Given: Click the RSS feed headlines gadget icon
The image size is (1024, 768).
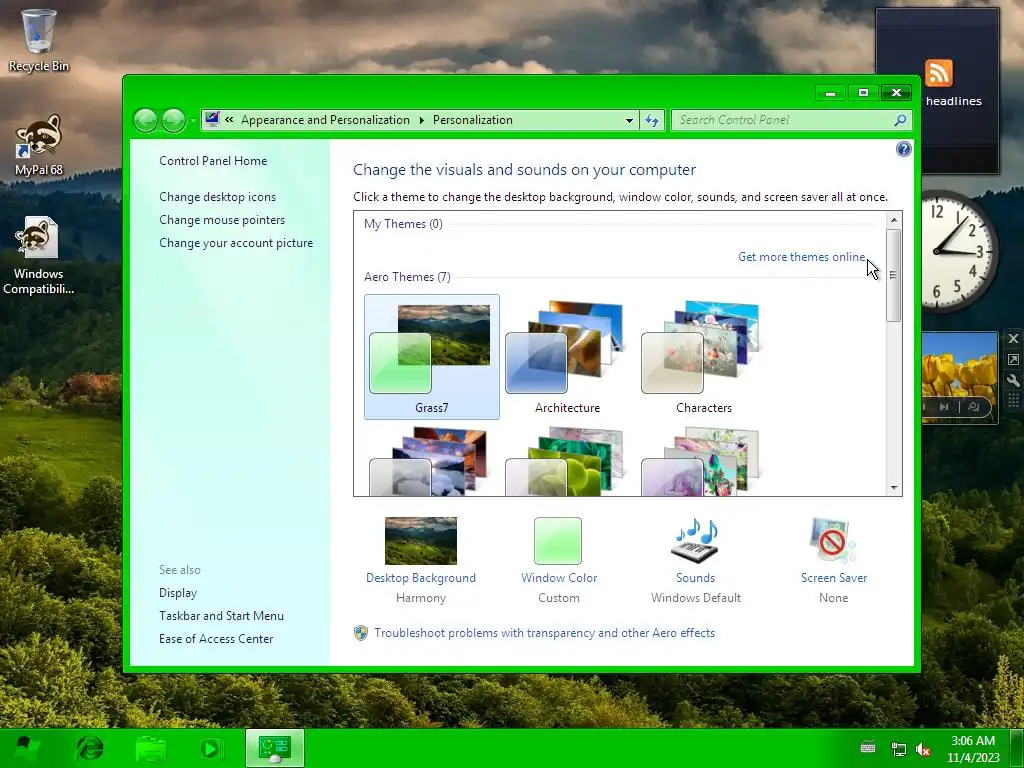Looking at the screenshot, I should coord(938,72).
